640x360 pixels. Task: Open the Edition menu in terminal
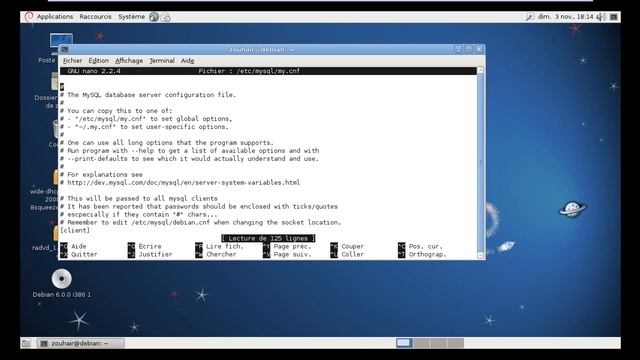tap(98, 60)
